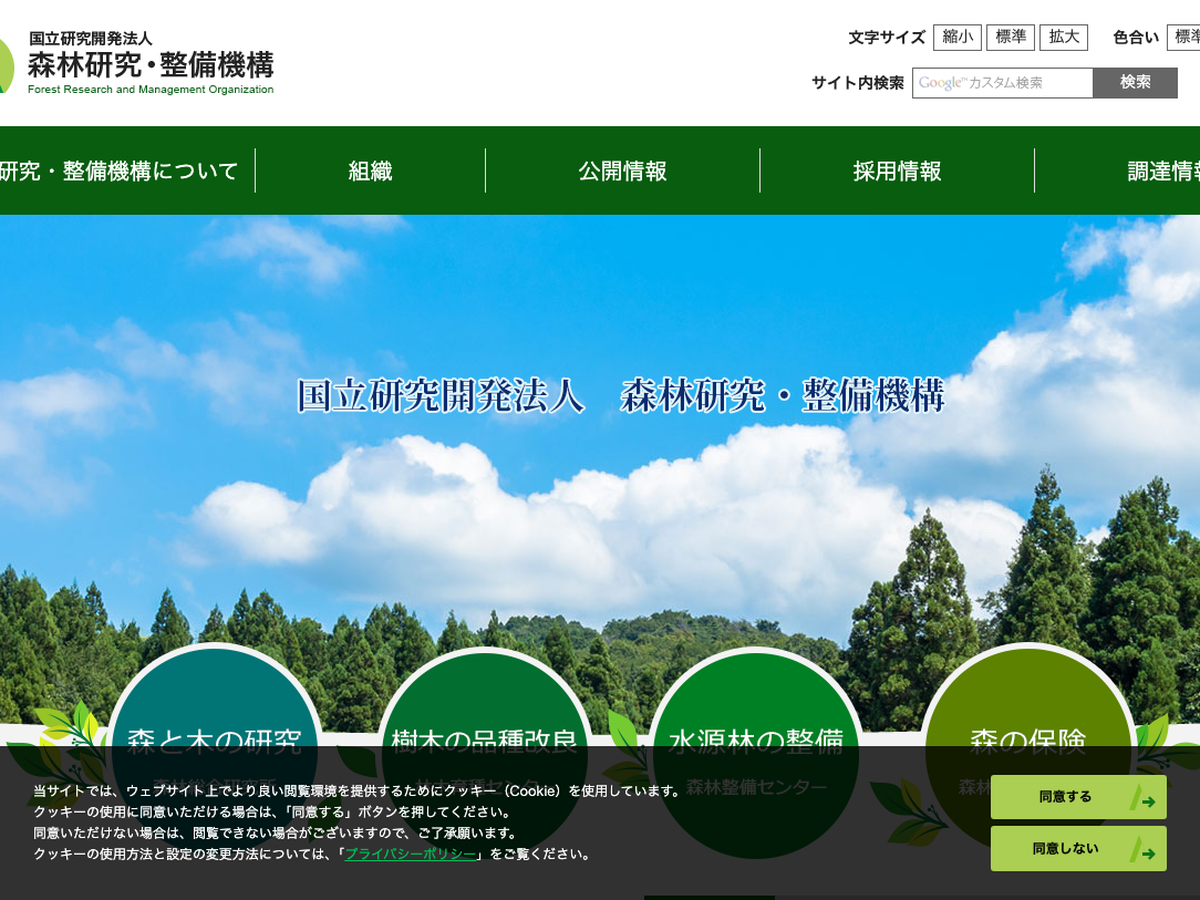The image size is (1200, 900).
Task: Open the プライバシーポリシー link
Action: coord(410,854)
